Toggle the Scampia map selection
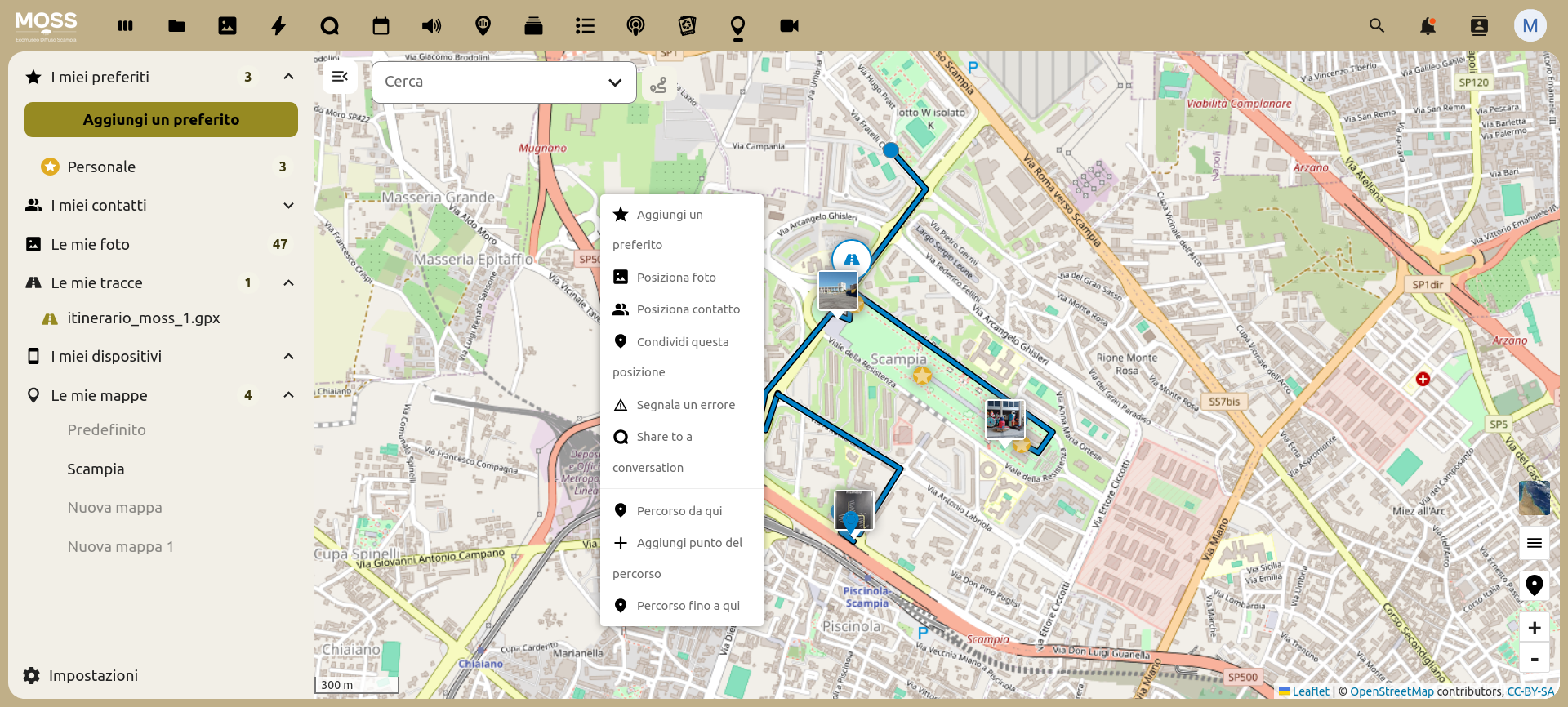The height and width of the screenshot is (707, 1568). click(96, 469)
